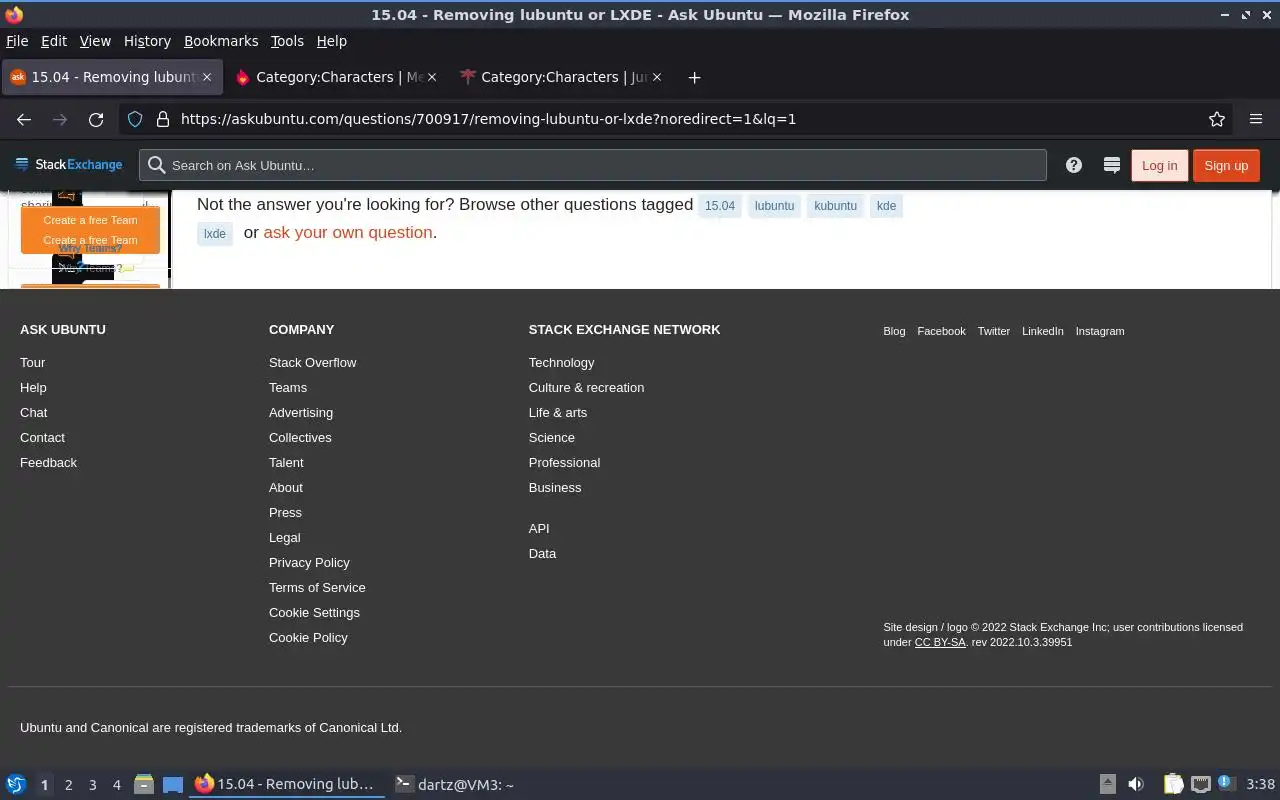Close the Jurassic Category:Characters tab

pos(657,77)
